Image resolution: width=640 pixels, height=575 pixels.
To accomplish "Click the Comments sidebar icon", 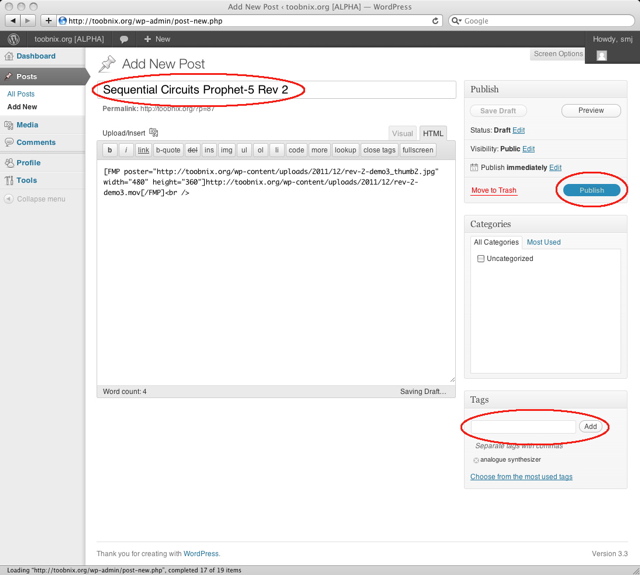I will pos(9,142).
